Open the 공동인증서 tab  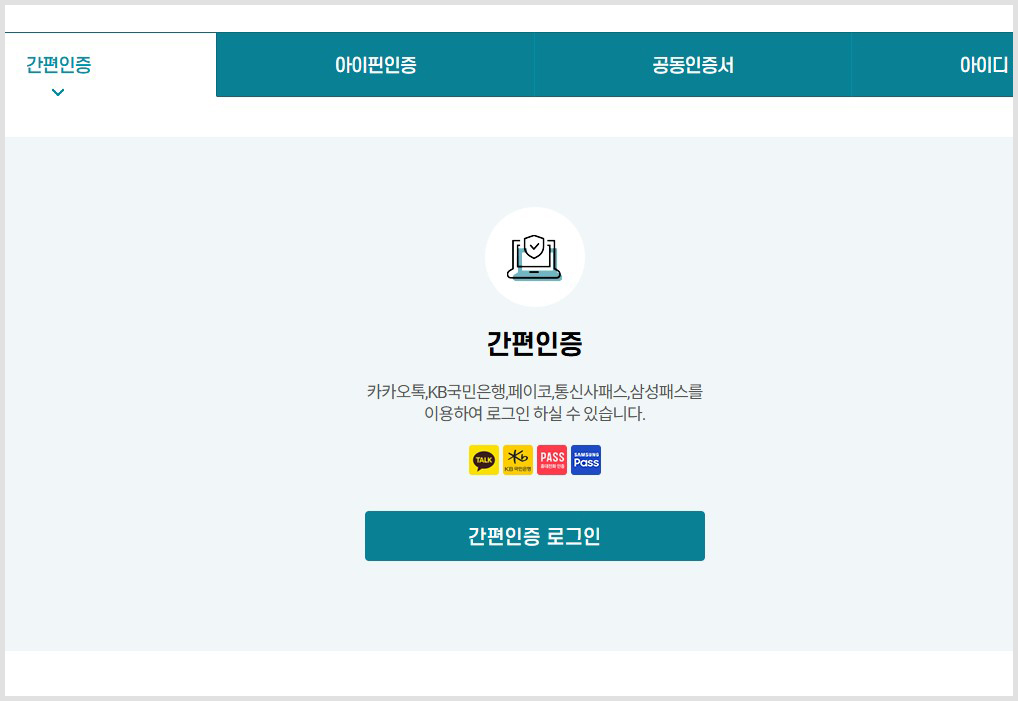click(x=692, y=64)
